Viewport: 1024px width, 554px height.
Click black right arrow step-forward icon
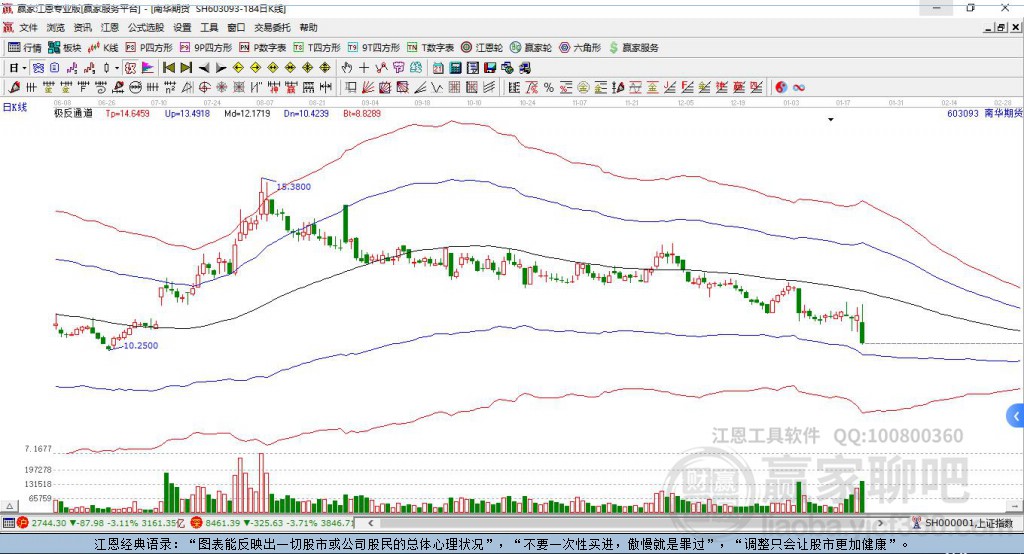tap(221, 68)
